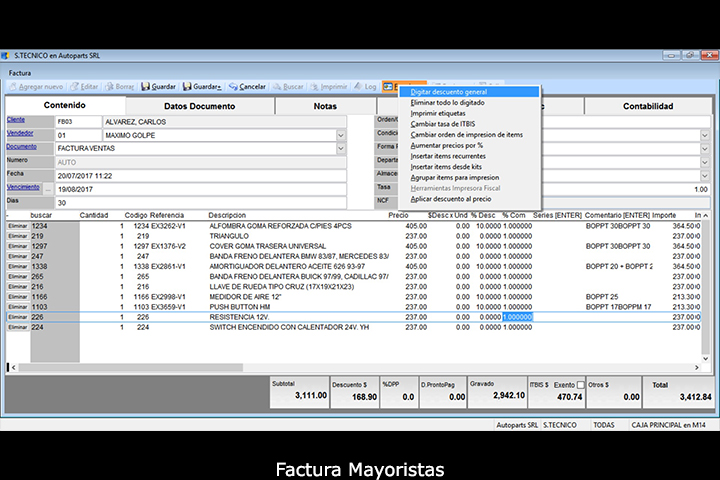
Task: Click the Agregar nuevo toolbar icon
Action: pos(14,87)
